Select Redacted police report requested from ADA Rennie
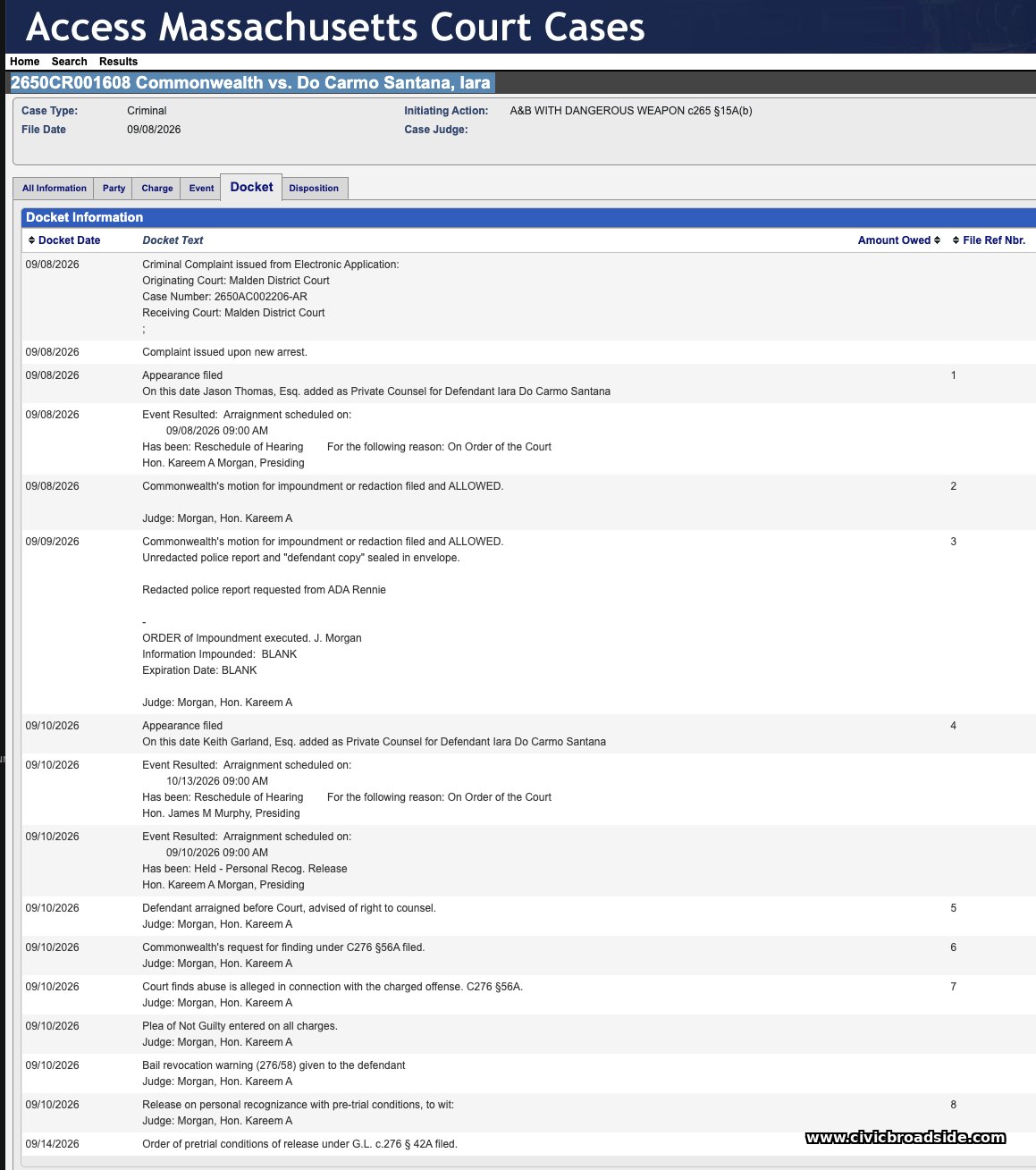The width and height of the screenshot is (1036, 1170). (x=264, y=590)
